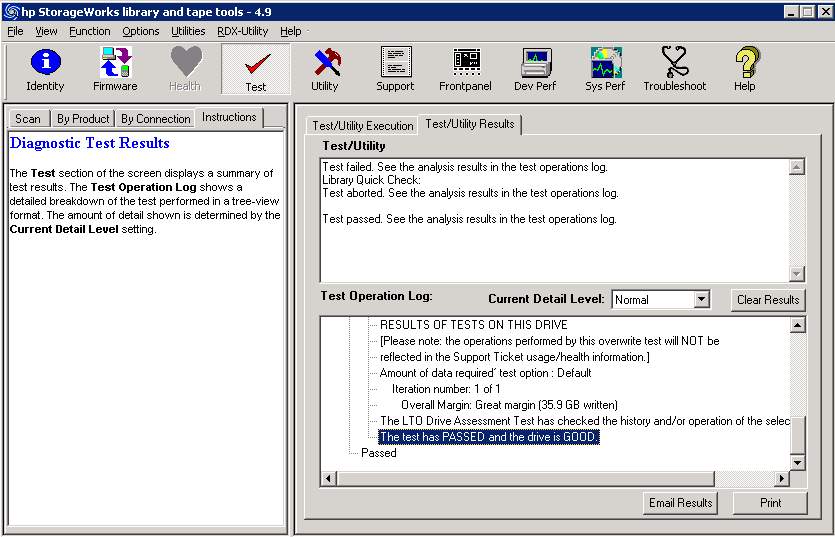Viewport: 835px width, 537px height.
Task: Select 'The test has PASSED and the drive is GOOD' row
Action: point(489,437)
